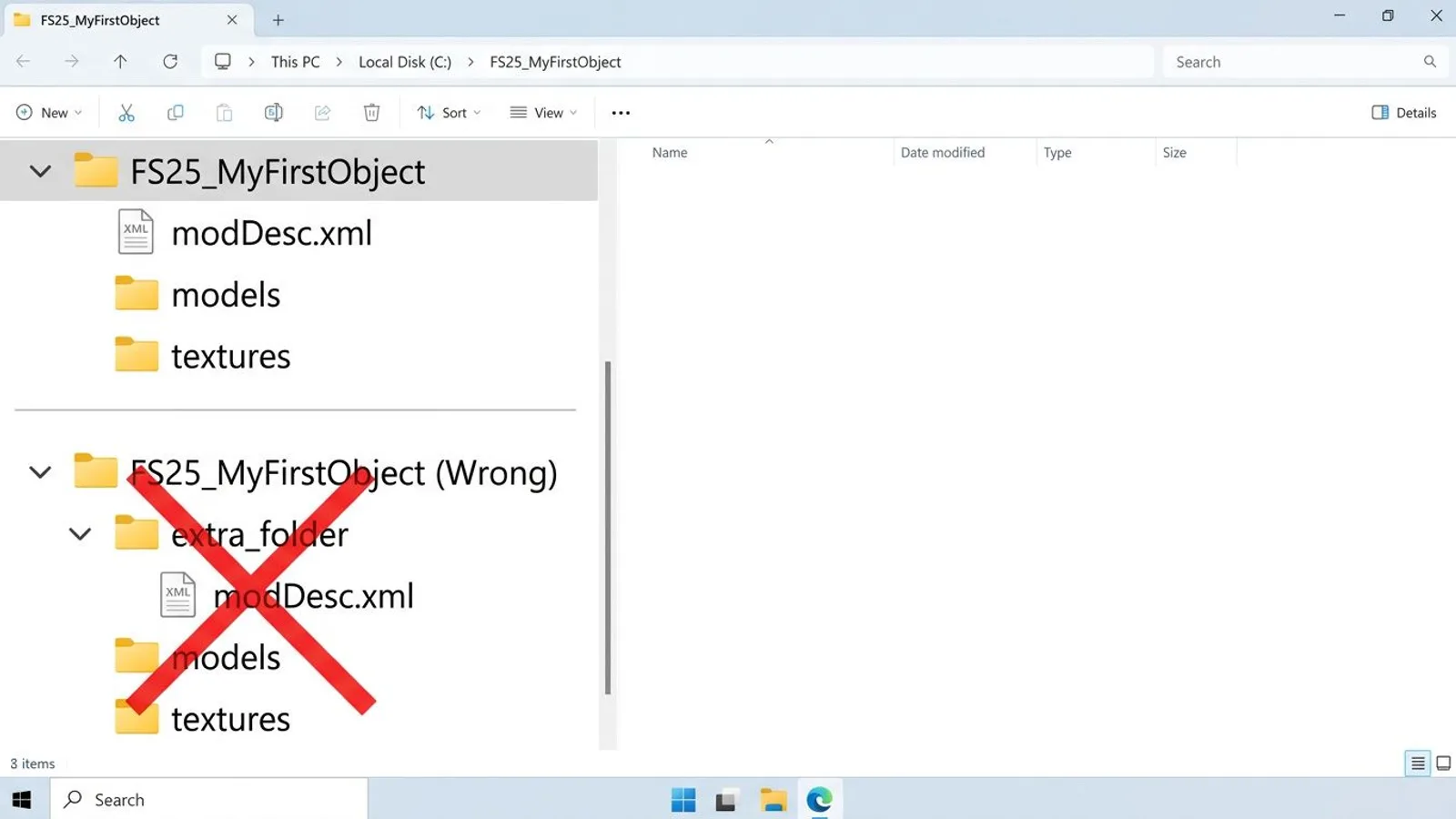
Task: Click the Share icon in toolbar
Action: 322,113
